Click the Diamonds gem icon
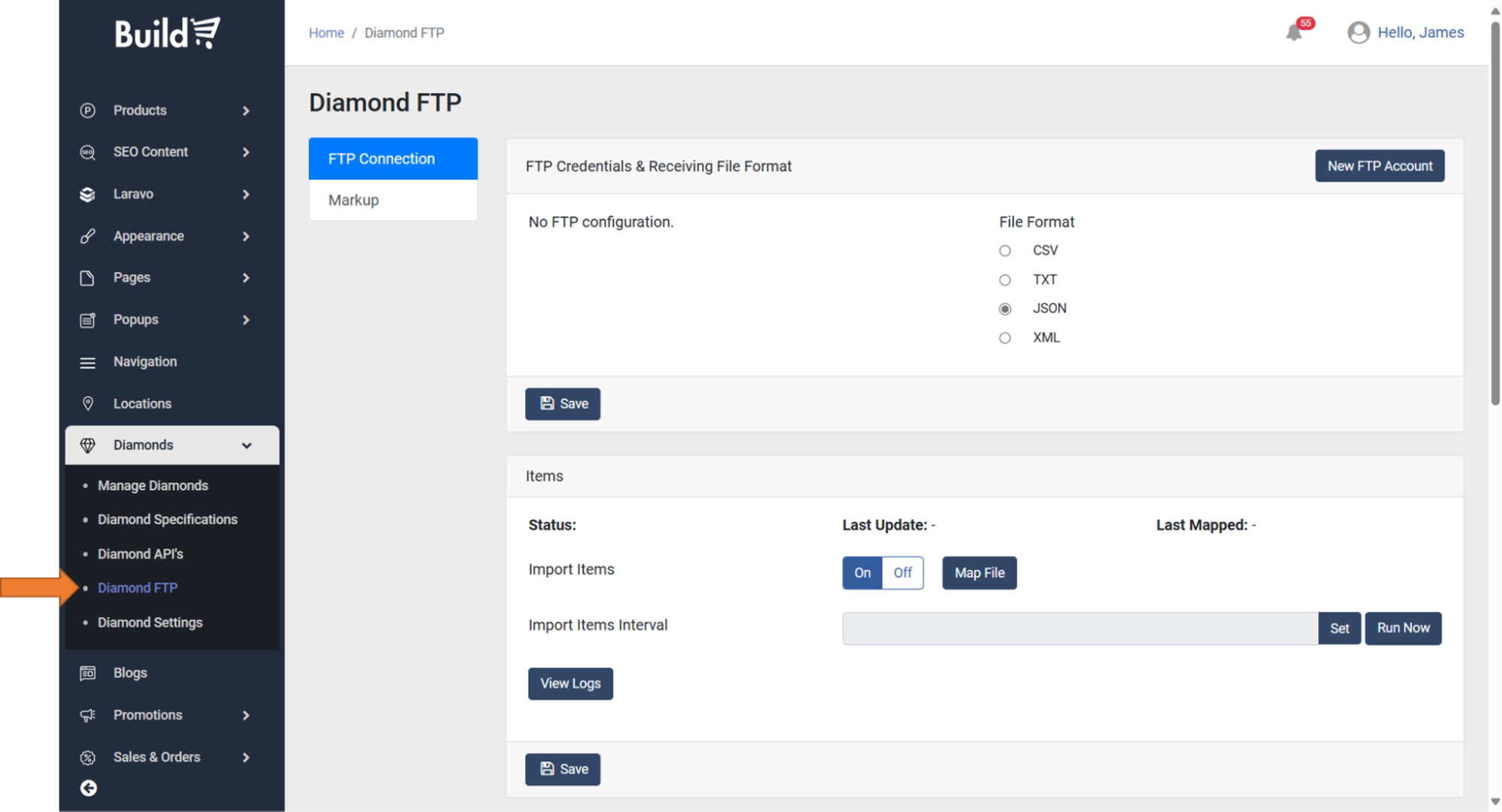This screenshot has height=812, width=1502. [88, 445]
